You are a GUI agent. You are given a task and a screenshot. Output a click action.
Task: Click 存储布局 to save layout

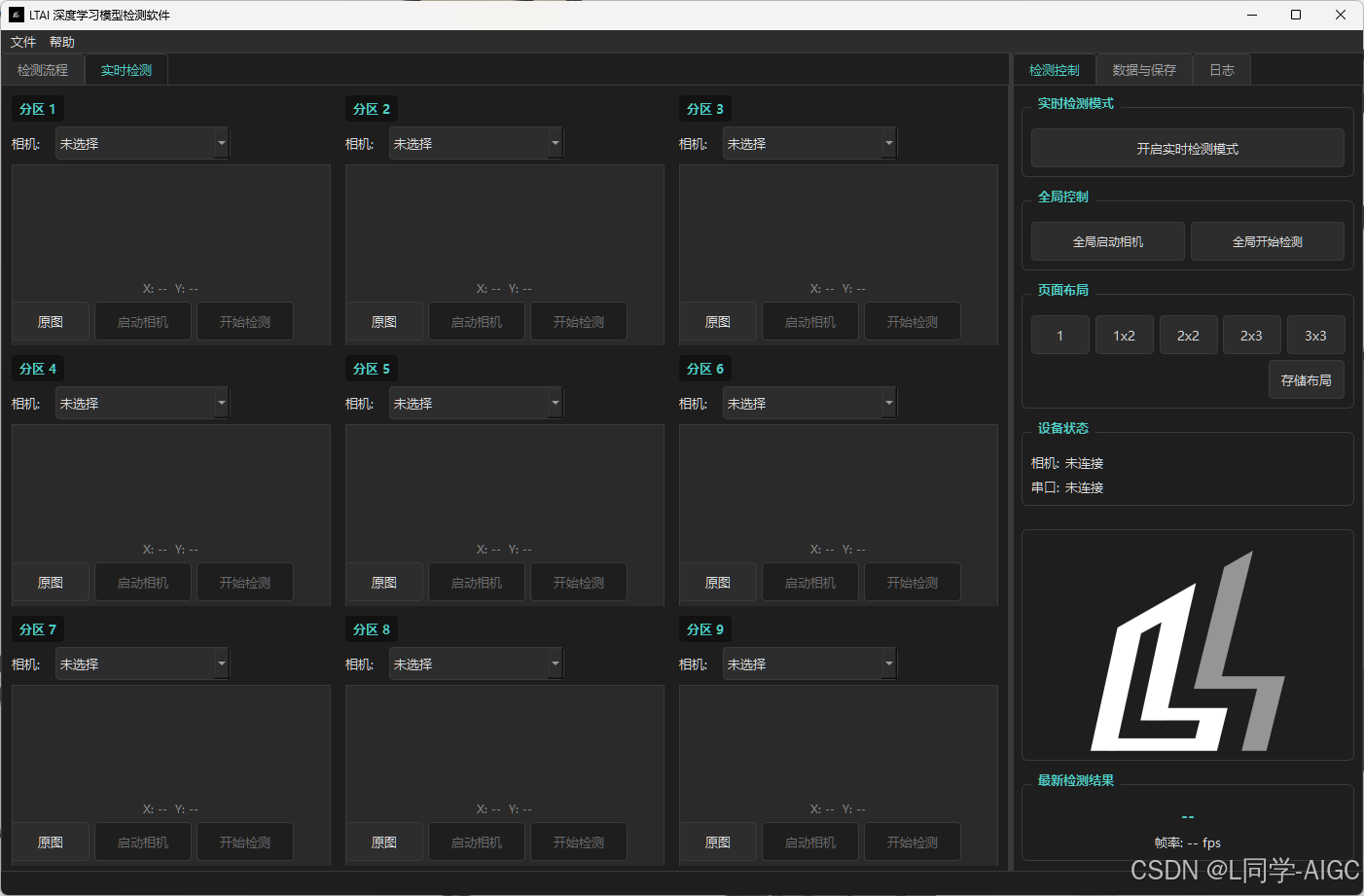click(1307, 380)
